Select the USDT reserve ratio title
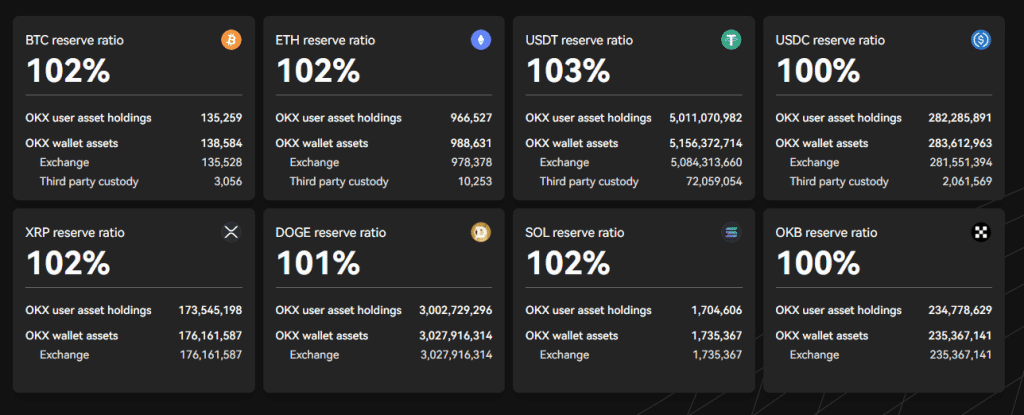The height and width of the screenshot is (415, 1024). click(579, 41)
